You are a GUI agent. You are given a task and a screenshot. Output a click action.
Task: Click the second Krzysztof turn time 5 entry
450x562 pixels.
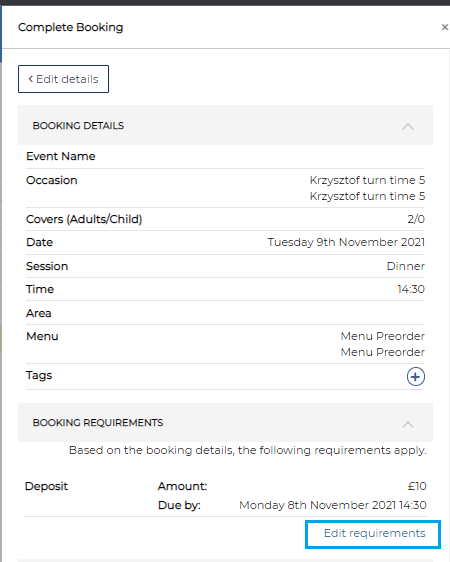click(x=367, y=196)
